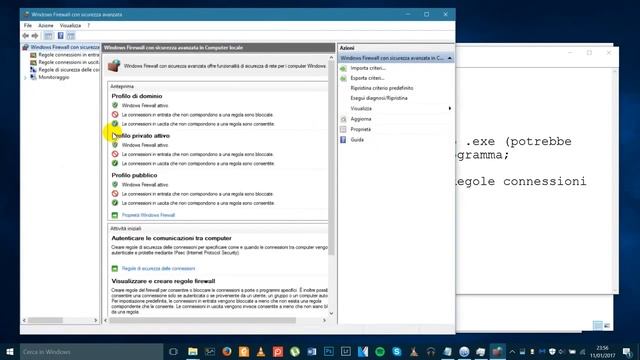Open Firefox from the taskbar
Viewport: 640px width, 360px height.
[x=227, y=351]
